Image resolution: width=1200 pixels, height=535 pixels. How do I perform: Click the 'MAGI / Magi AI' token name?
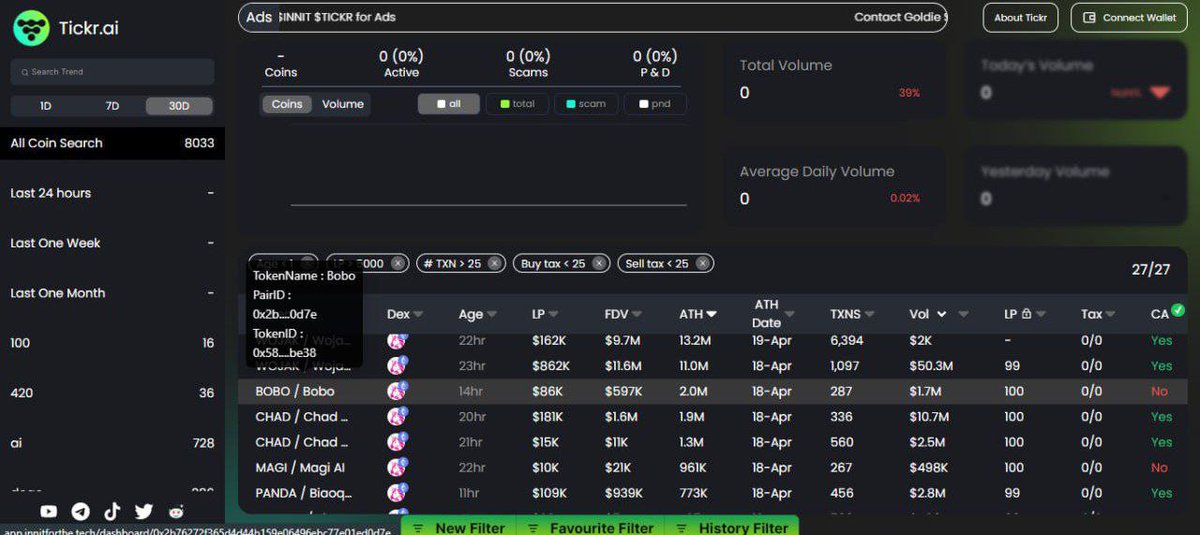[x=301, y=467]
